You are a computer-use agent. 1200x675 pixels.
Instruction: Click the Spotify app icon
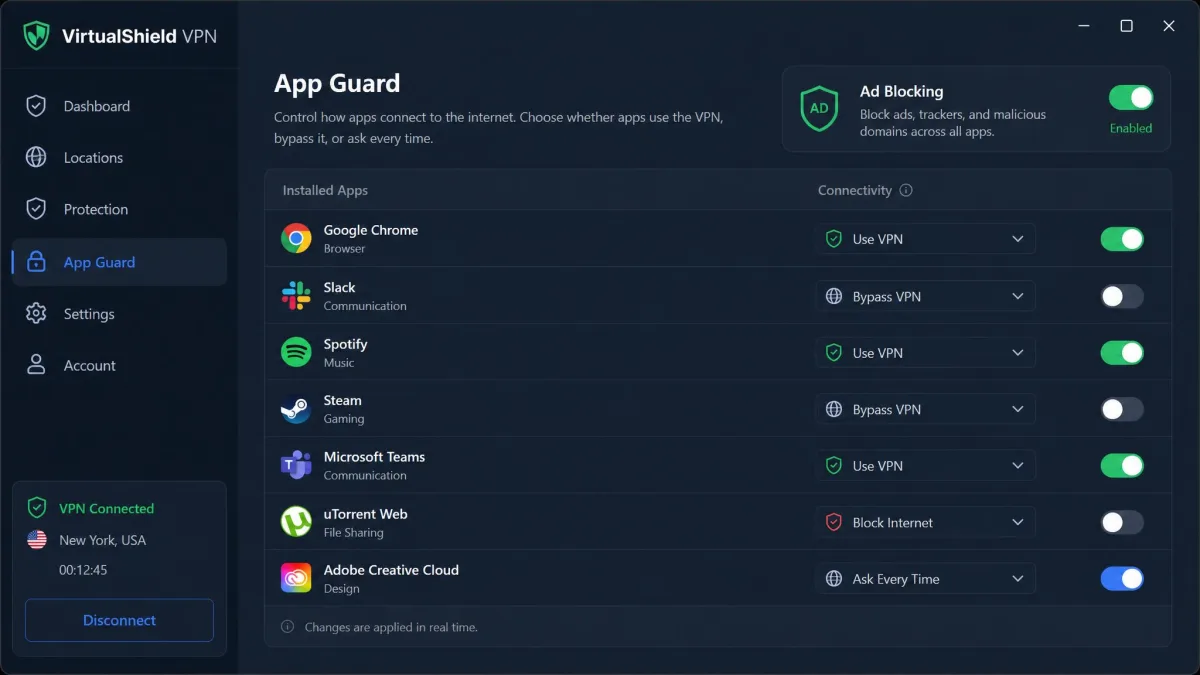[296, 352]
